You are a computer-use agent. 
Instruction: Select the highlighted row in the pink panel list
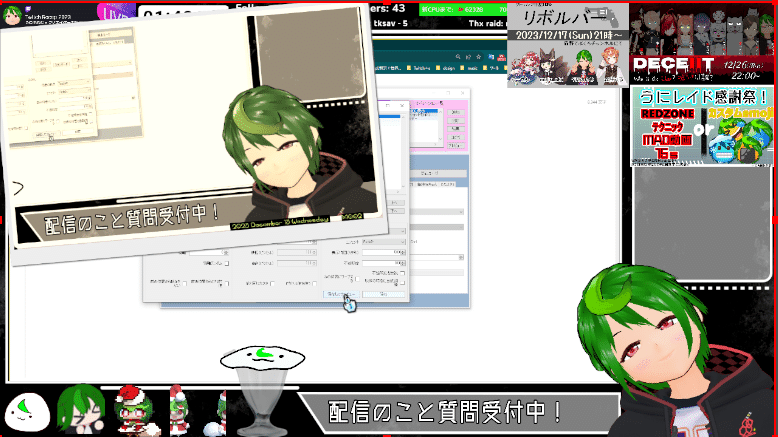click(424, 111)
